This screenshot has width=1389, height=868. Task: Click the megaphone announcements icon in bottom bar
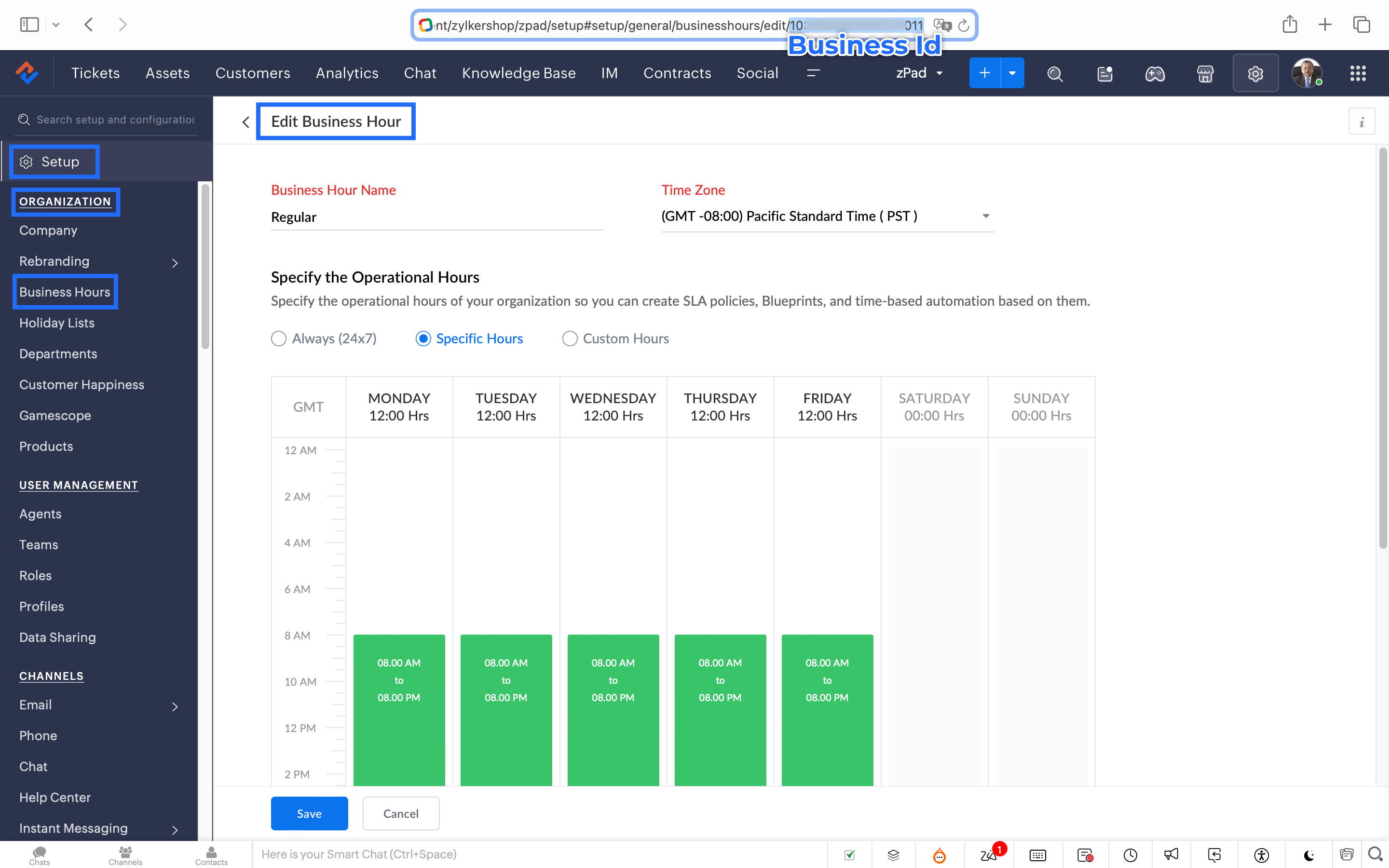[1171, 854]
